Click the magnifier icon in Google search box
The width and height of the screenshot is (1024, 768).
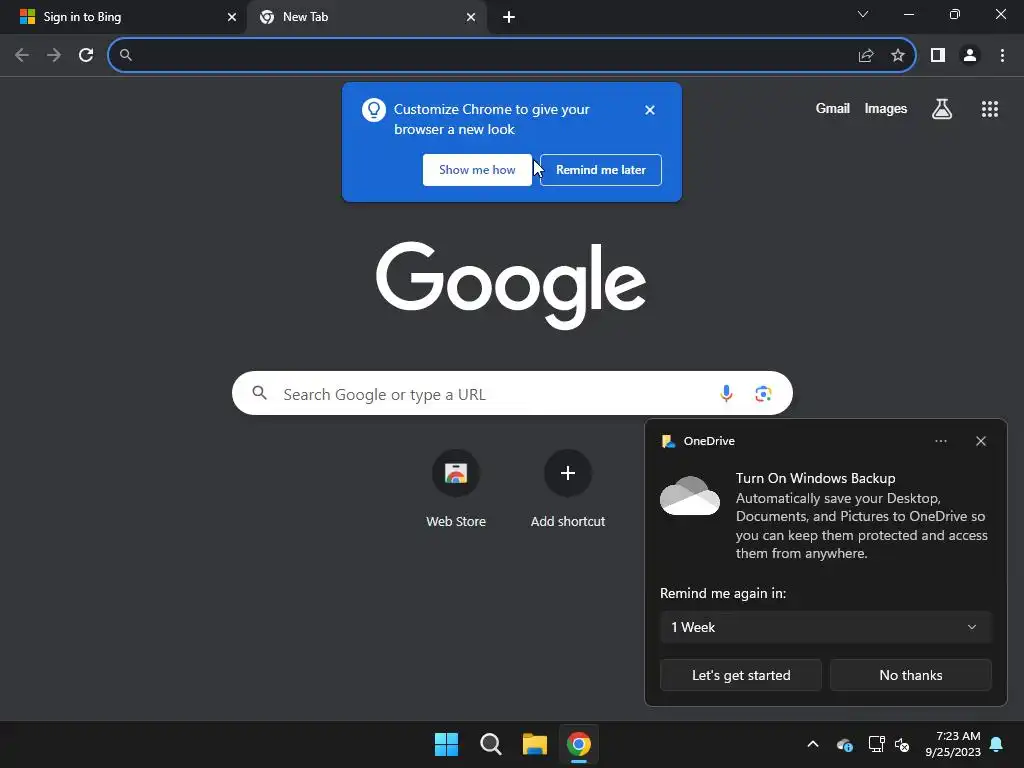click(260, 393)
